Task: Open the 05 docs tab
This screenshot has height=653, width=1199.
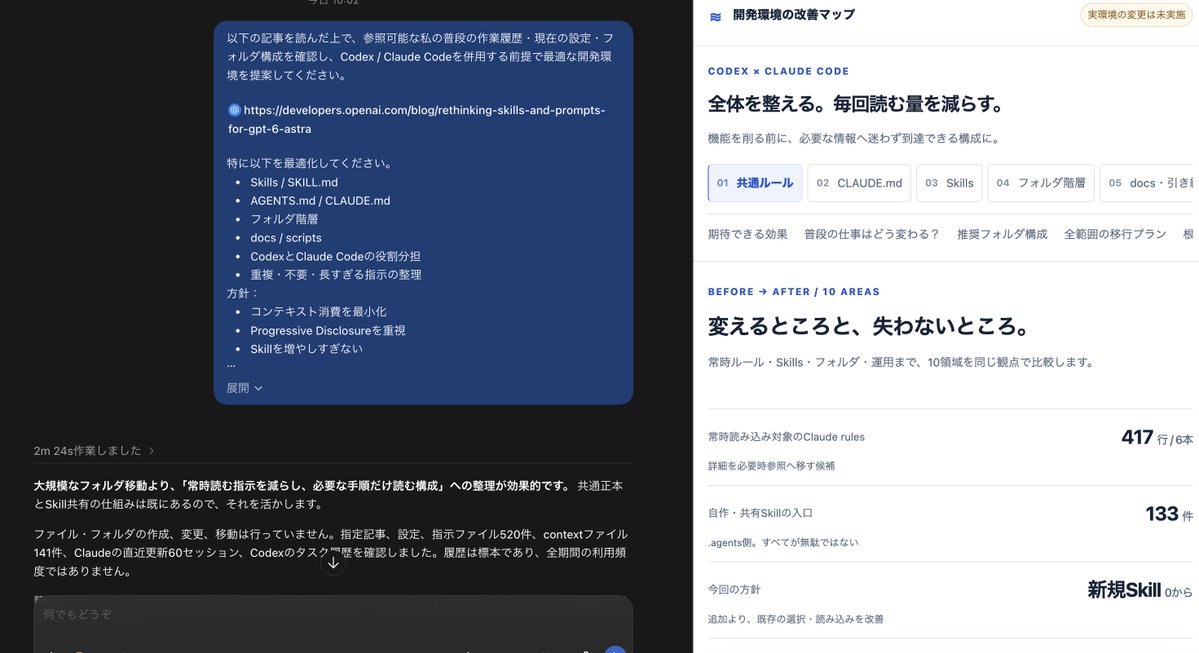Action: pyautogui.click(x=1147, y=183)
